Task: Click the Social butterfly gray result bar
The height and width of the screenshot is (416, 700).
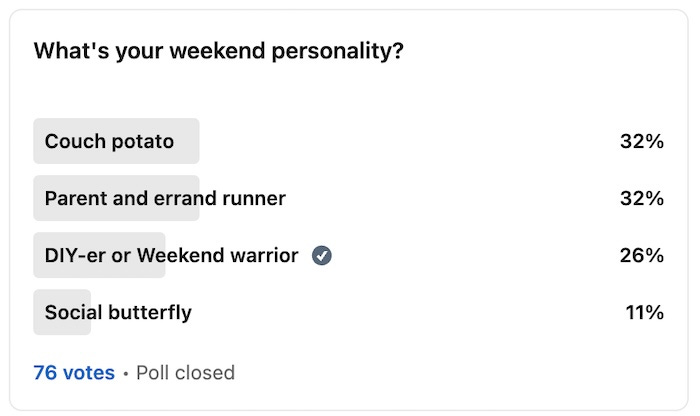Action: pyautogui.click(x=62, y=312)
